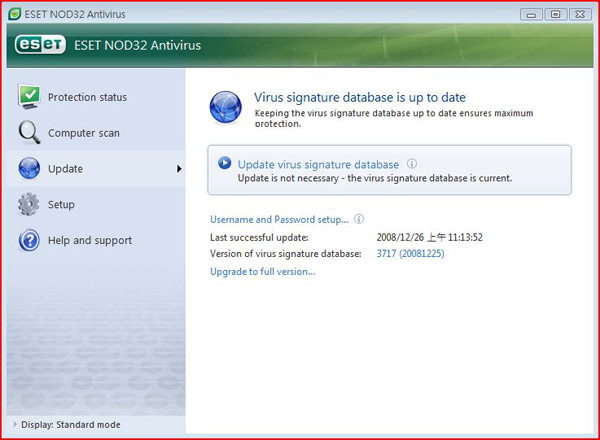The height and width of the screenshot is (440, 600).
Task: Click the ESET logo in header
Action: pyautogui.click(x=40, y=45)
